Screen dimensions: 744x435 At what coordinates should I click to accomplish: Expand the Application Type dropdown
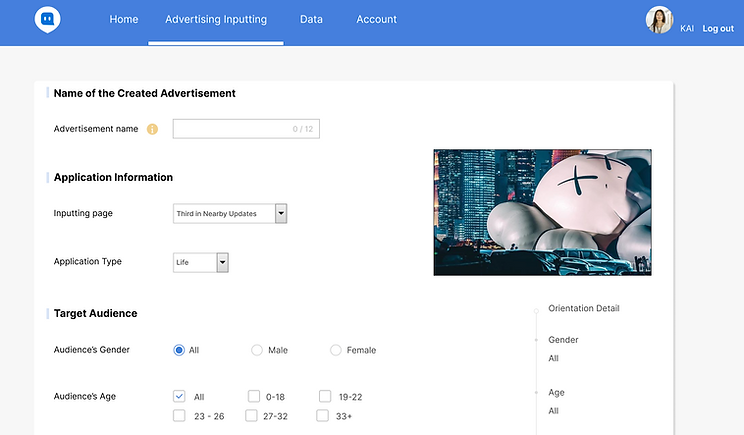pyautogui.click(x=201, y=262)
